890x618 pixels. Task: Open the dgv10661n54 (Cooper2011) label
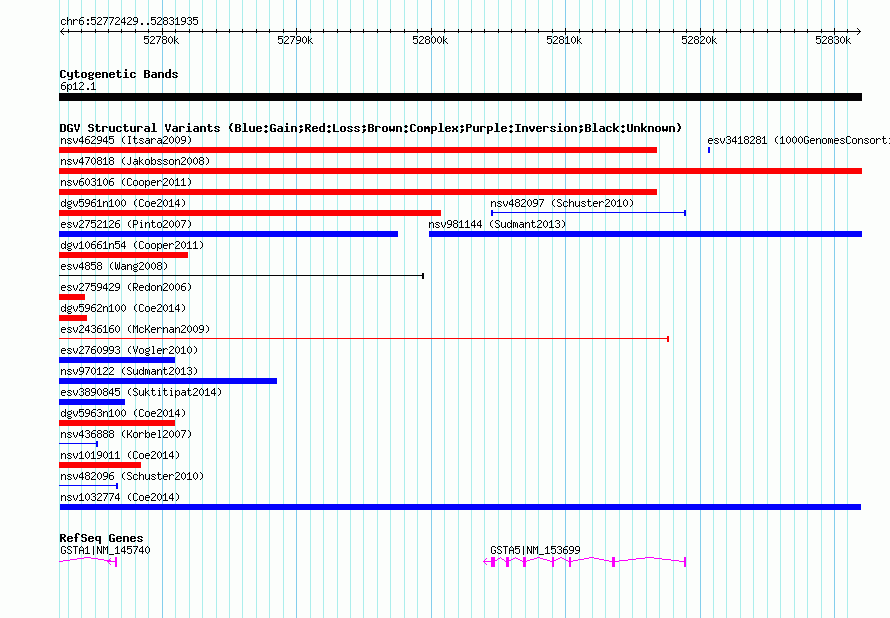132,245
